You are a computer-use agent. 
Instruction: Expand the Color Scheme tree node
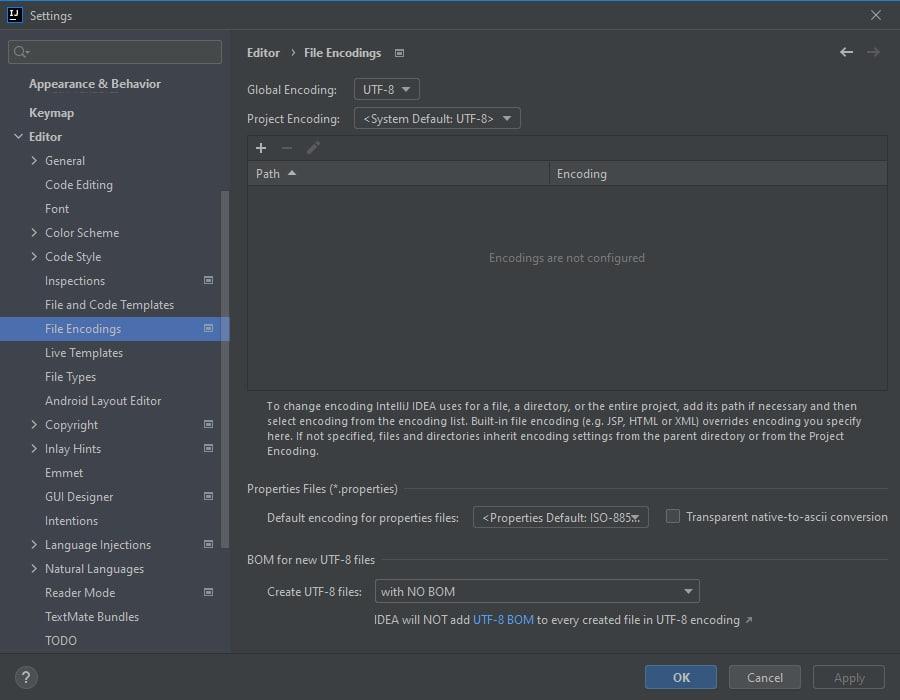point(34,232)
